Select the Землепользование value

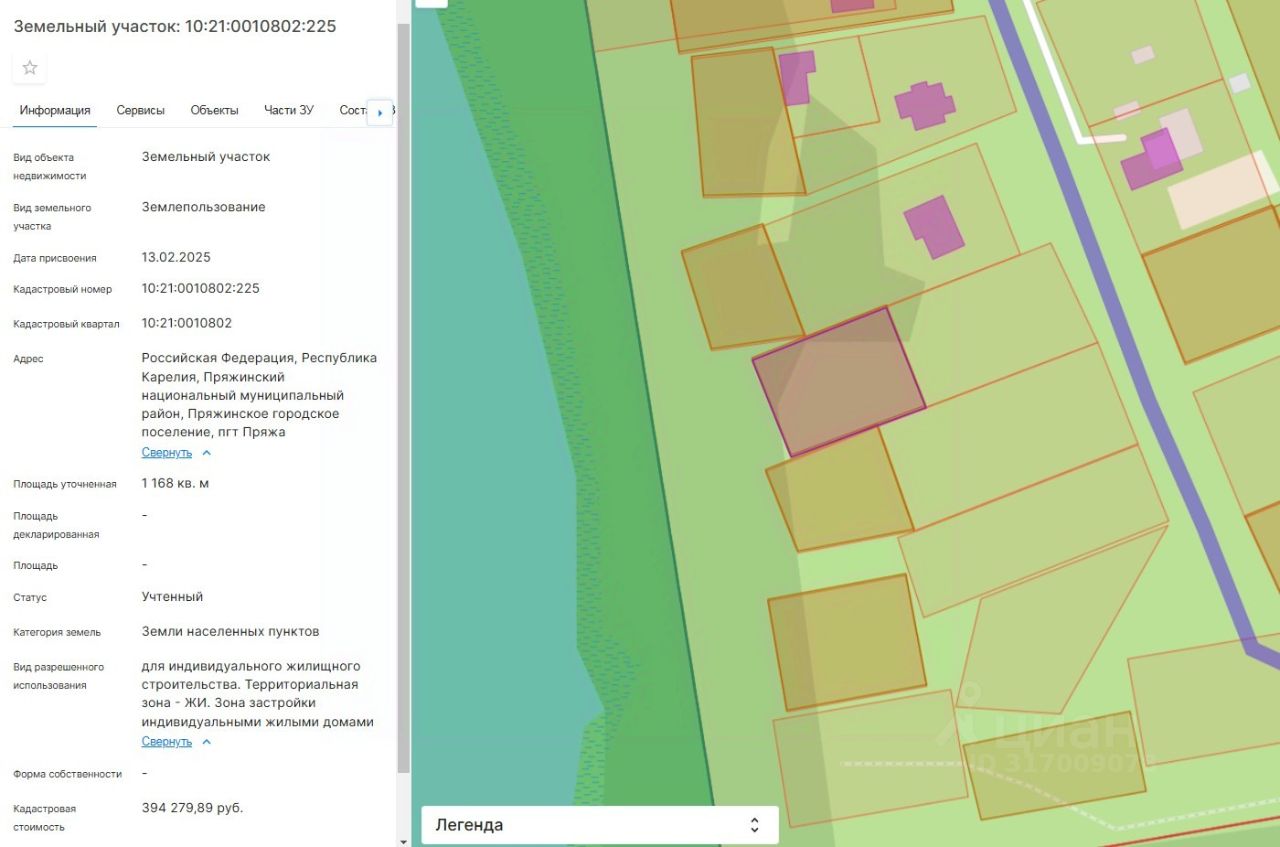point(204,207)
